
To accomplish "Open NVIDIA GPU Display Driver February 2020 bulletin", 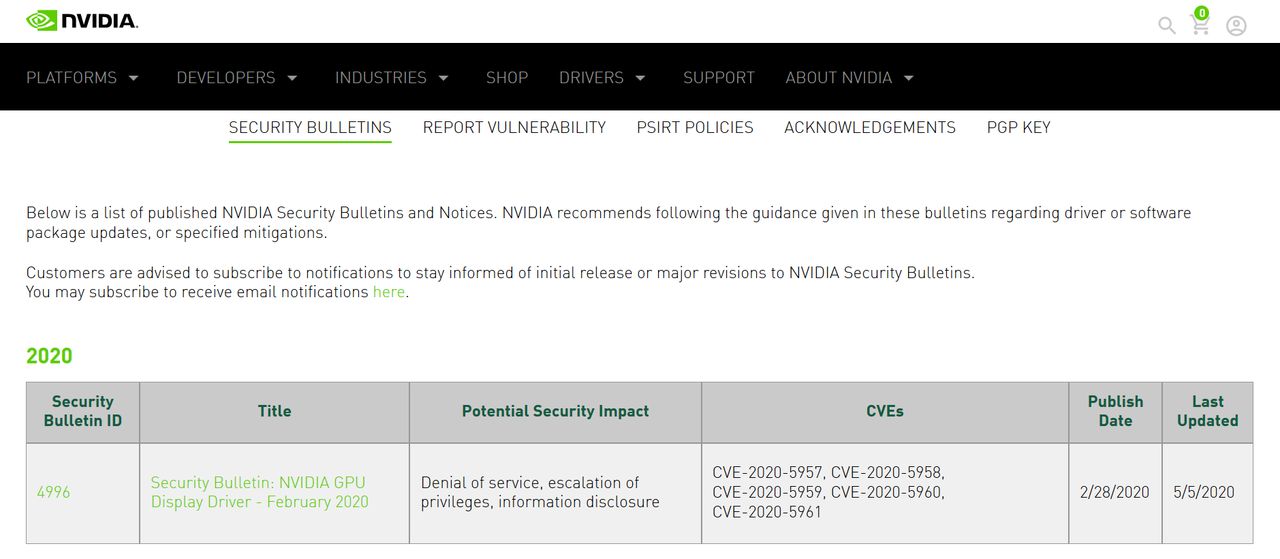I will (x=260, y=492).
